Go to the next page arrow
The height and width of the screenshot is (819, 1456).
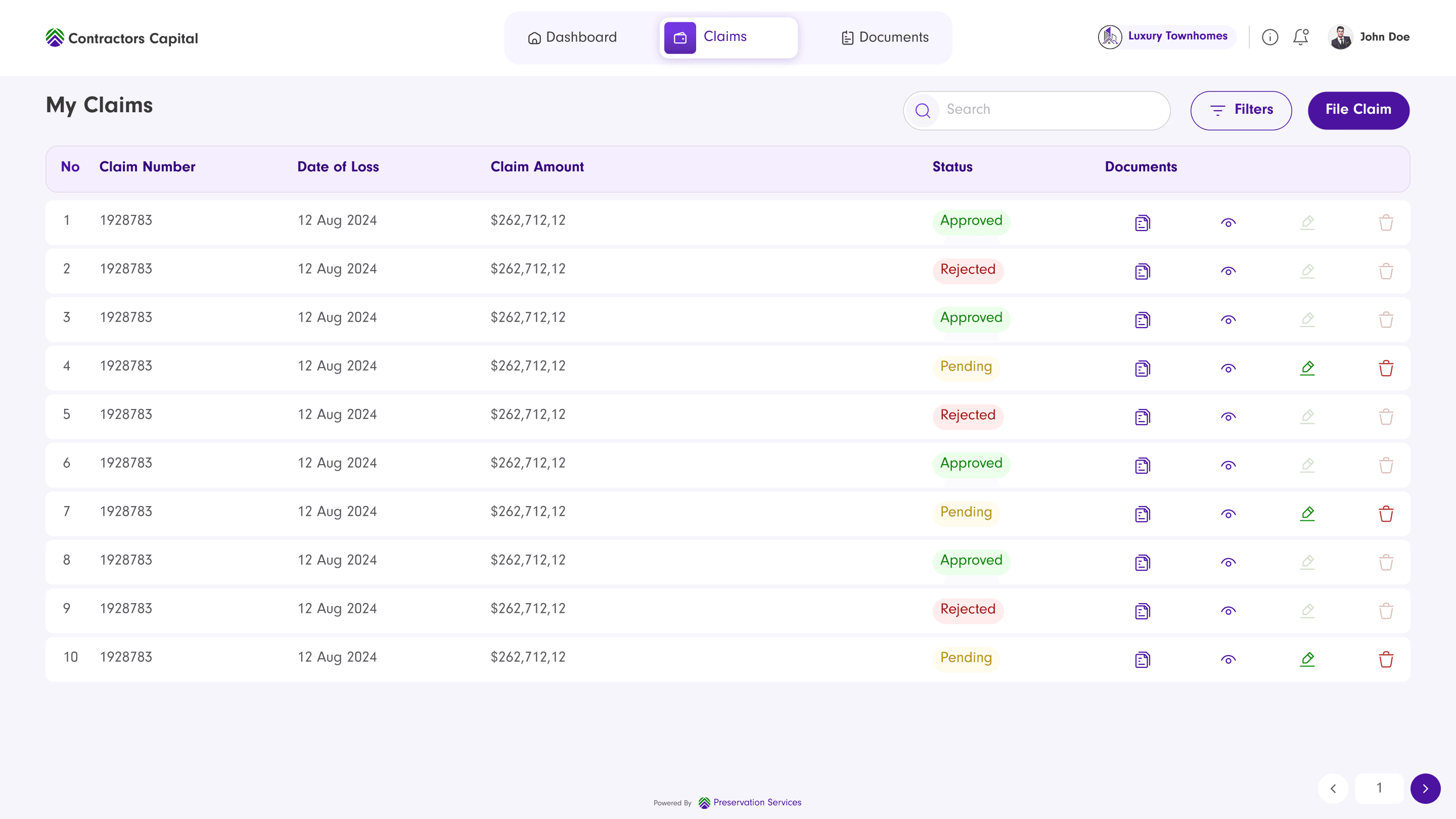click(x=1426, y=789)
